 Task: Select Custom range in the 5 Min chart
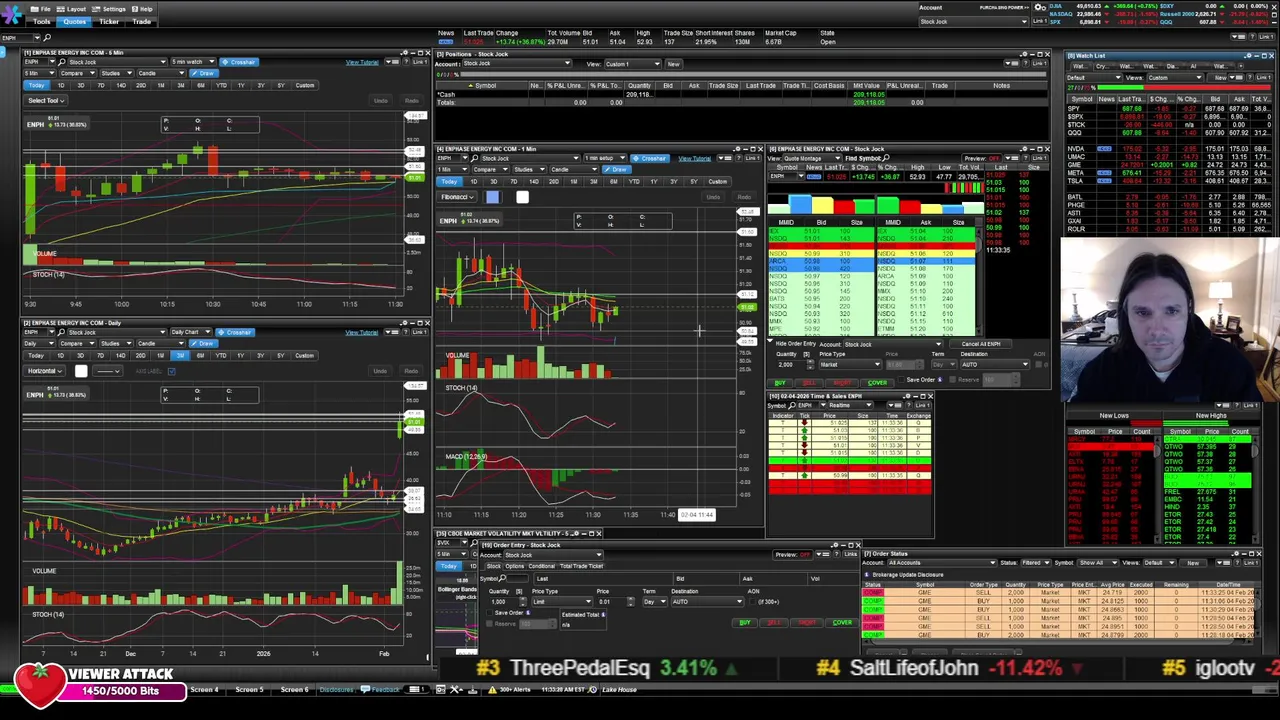(305, 85)
